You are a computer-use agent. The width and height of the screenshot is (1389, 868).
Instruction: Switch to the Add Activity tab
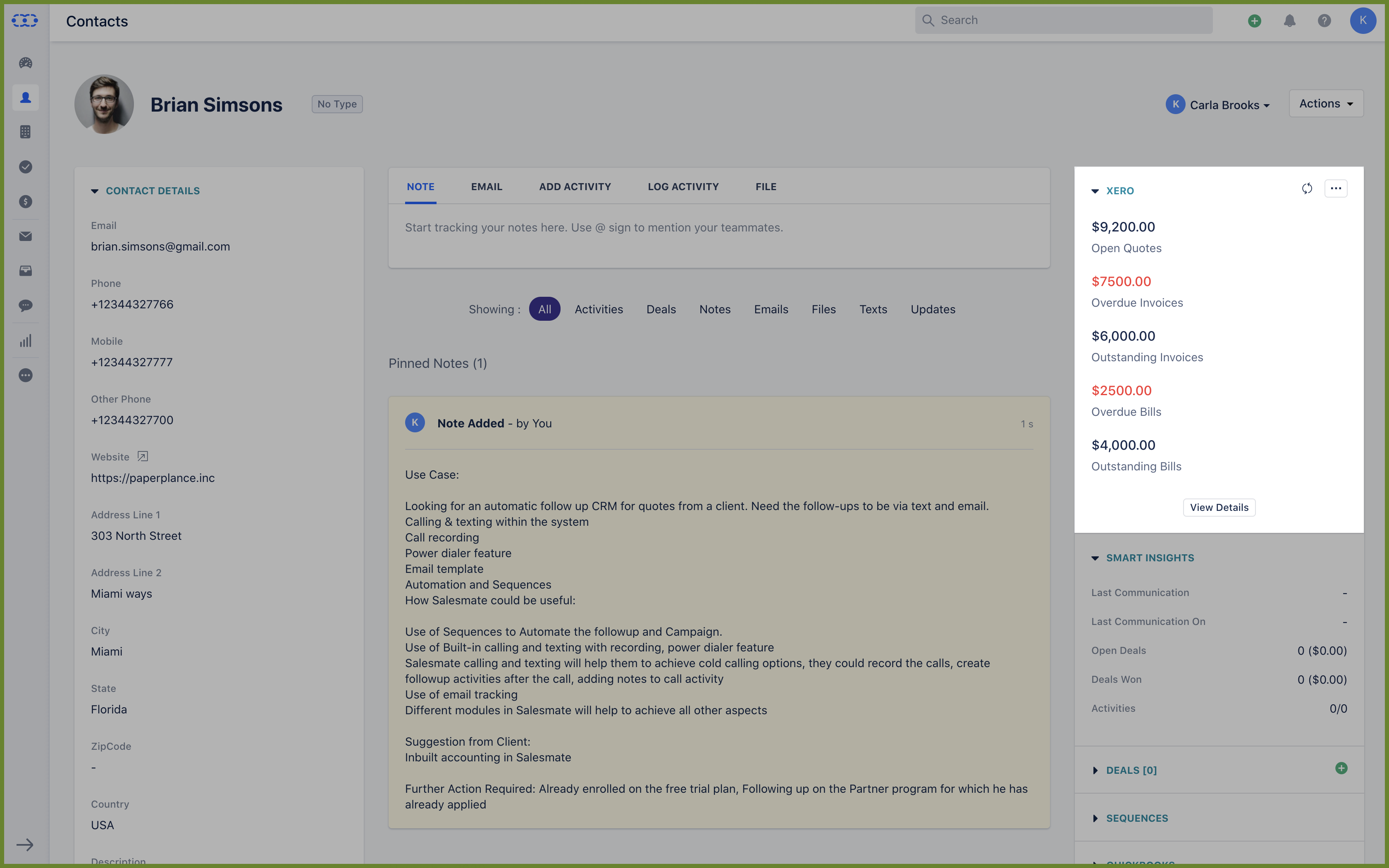(x=575, y=186)
